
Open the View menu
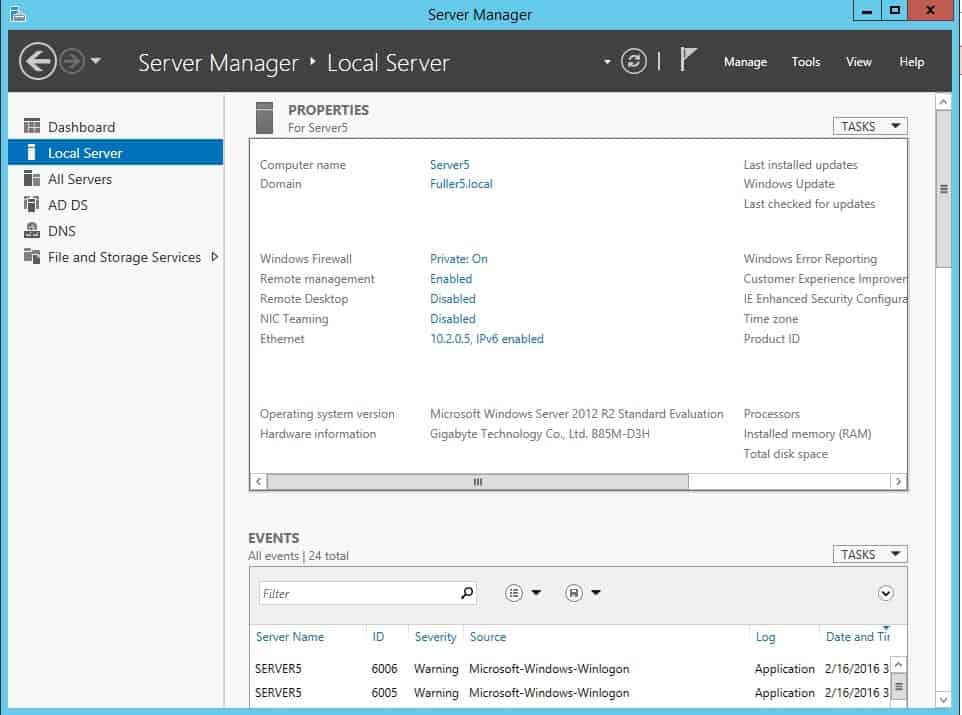point(858,62)
